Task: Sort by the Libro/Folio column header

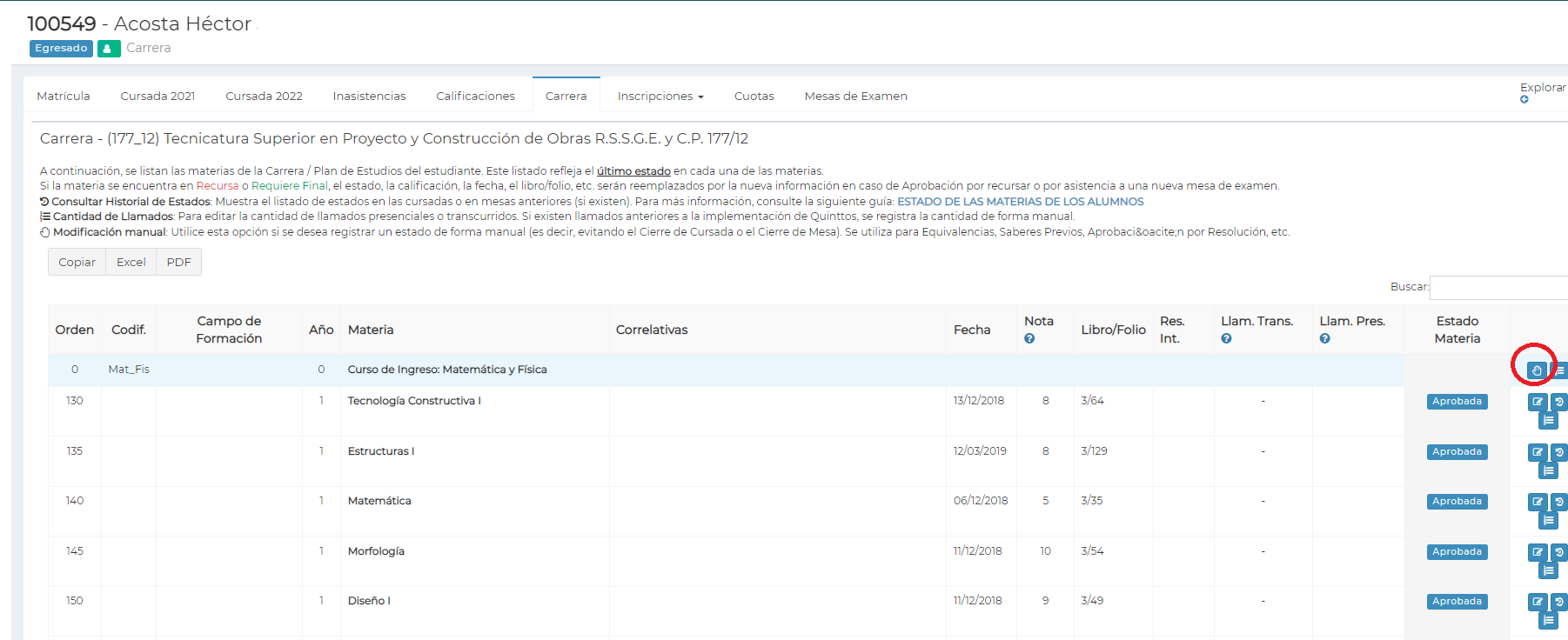Action: [1113, 330]
